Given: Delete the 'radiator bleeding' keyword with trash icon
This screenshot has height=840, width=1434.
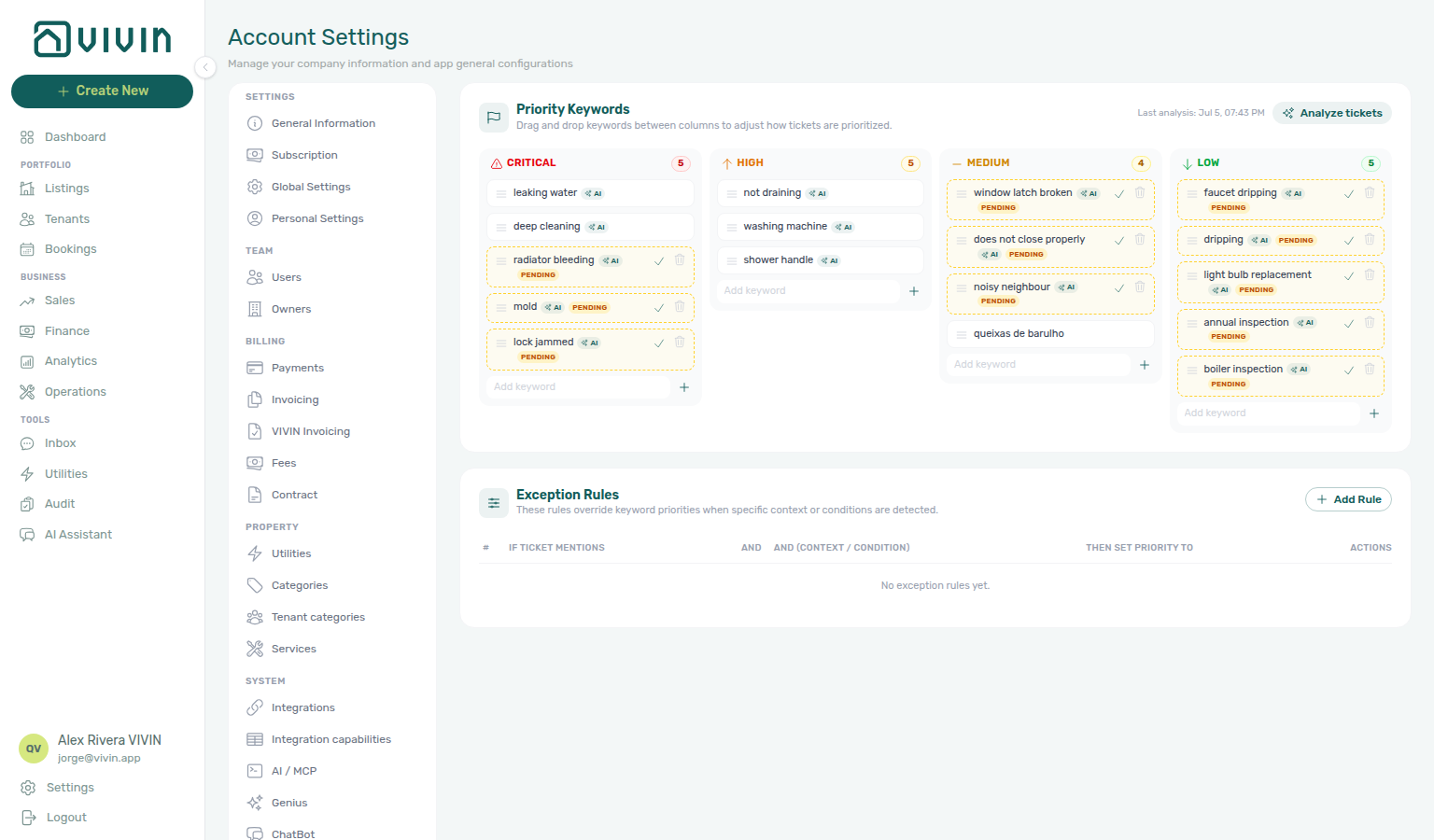Looking at the screenshot, I should tap(680, 260).
